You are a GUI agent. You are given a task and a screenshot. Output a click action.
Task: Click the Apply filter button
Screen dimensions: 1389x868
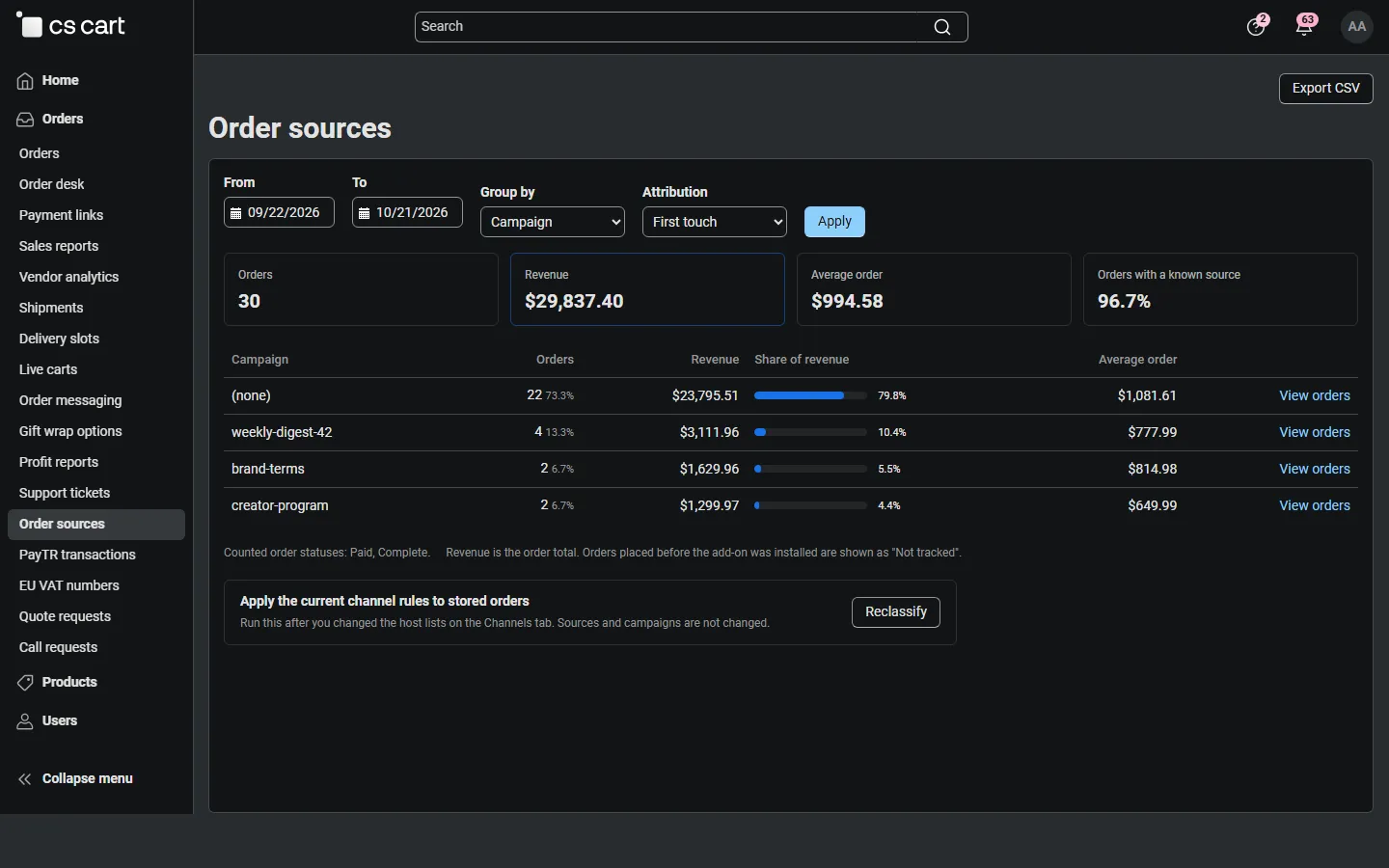pyautogui.click(x=834, y=222)
